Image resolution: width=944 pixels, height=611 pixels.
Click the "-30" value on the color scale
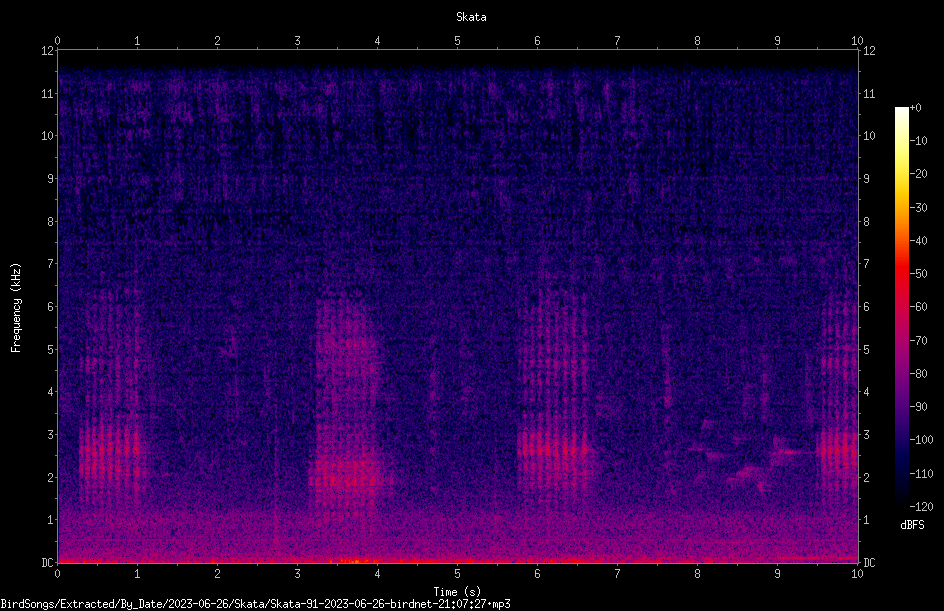[x=918, y=208]
